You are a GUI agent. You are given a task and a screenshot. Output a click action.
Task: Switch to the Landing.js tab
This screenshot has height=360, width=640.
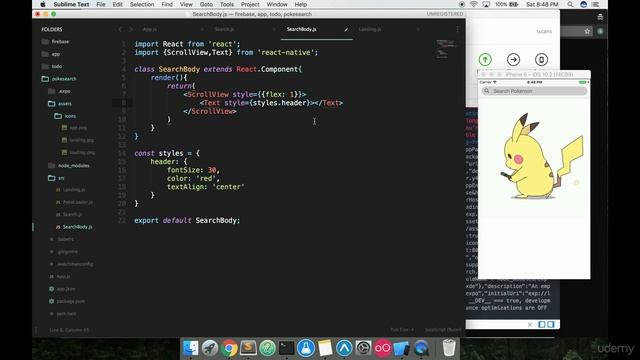(x=370, y=29)
